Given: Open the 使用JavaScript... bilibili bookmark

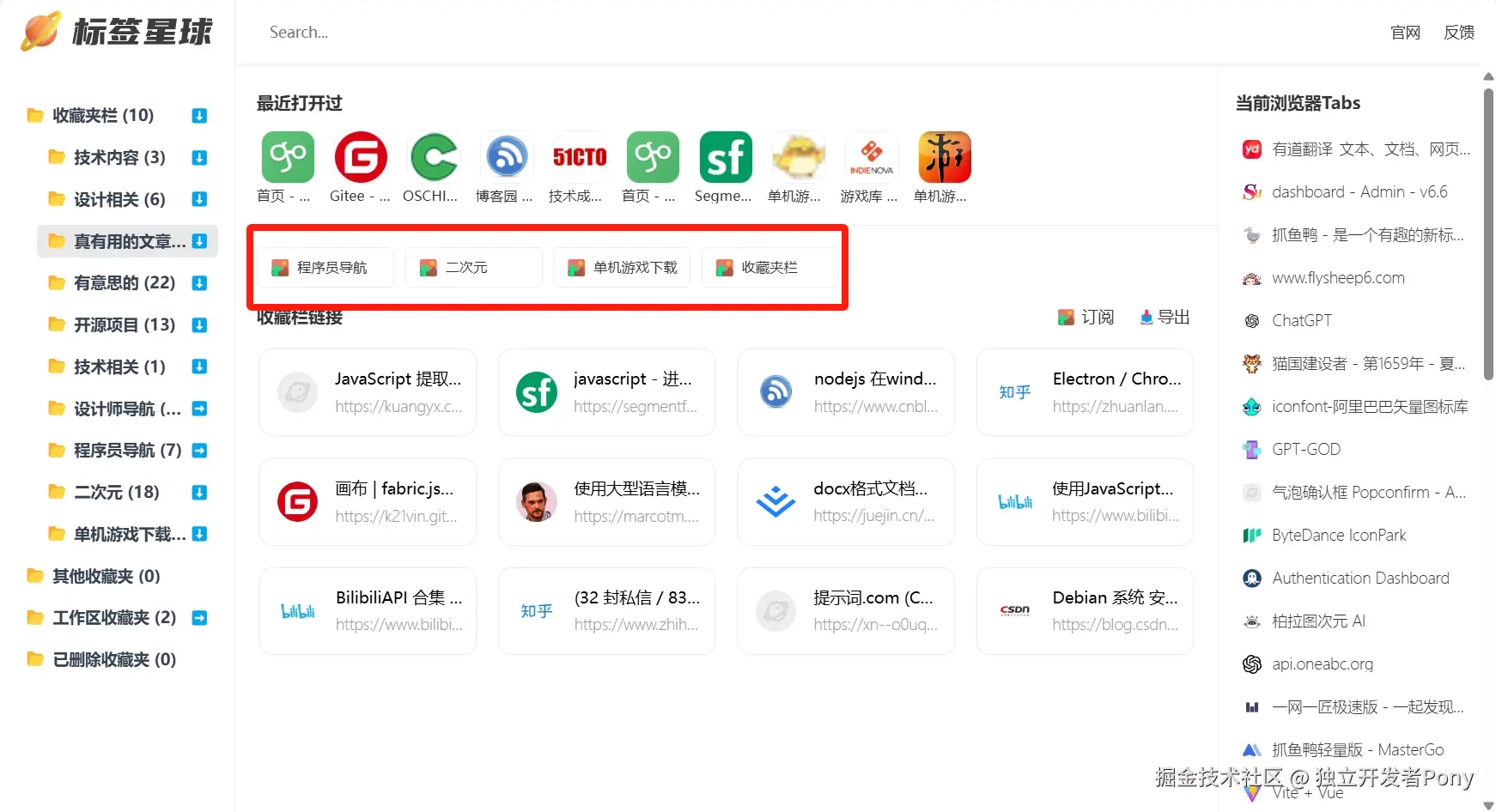Looking at the screenshot, I should click(x=1085, y=502).
